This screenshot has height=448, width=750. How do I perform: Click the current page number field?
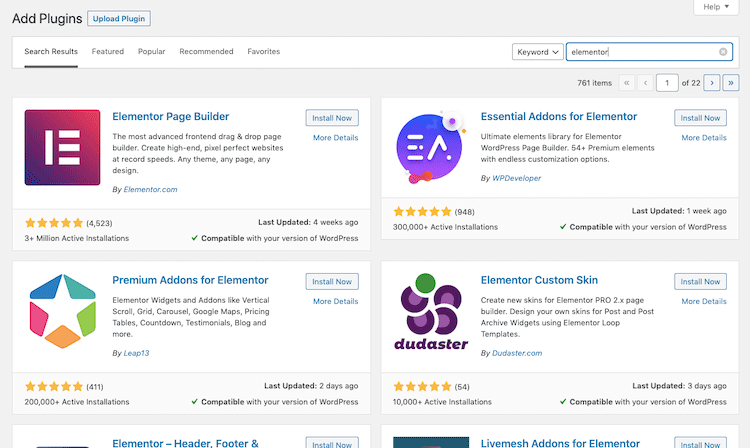pyautogui.click(x=667, y=83)
